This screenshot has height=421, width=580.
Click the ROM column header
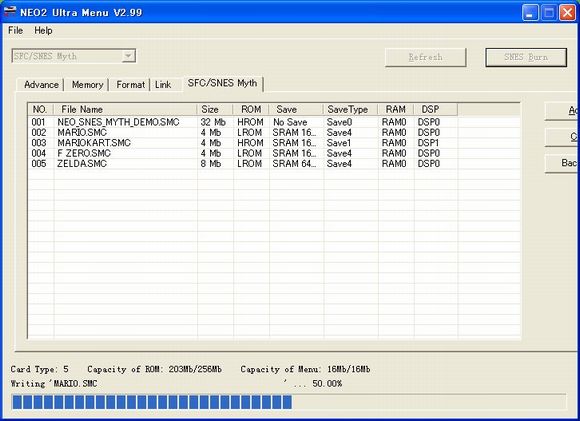point(251,110)
